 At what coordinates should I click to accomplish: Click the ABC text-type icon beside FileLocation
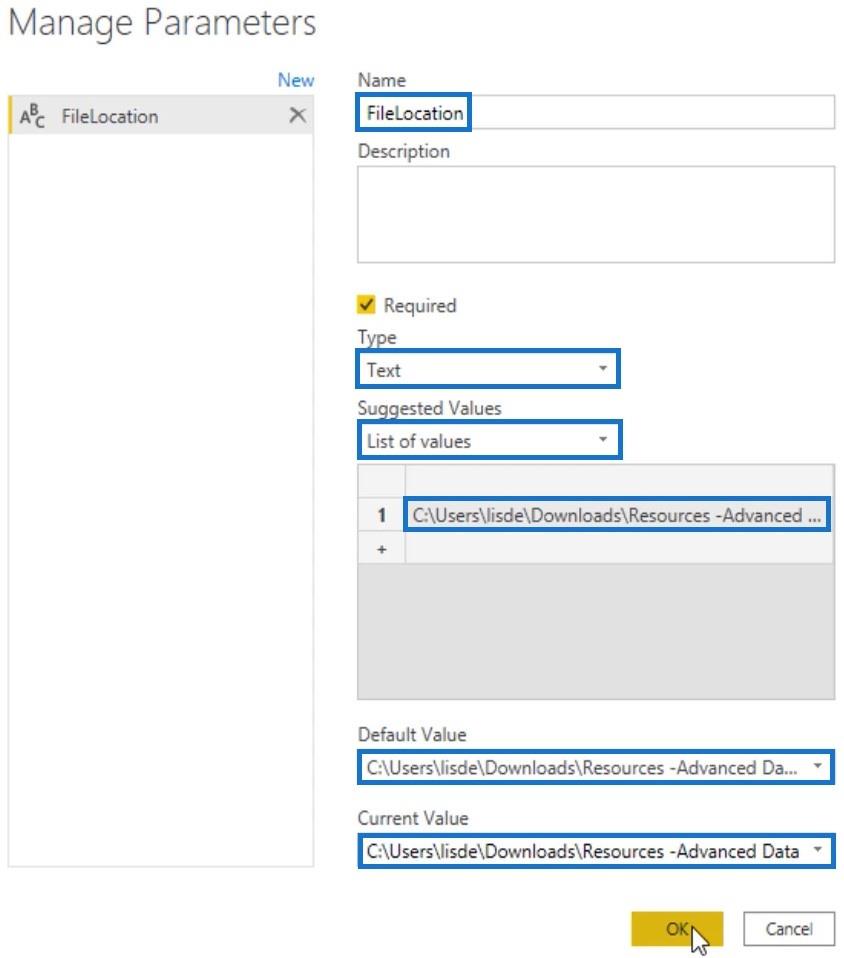[x=33, y=117]
